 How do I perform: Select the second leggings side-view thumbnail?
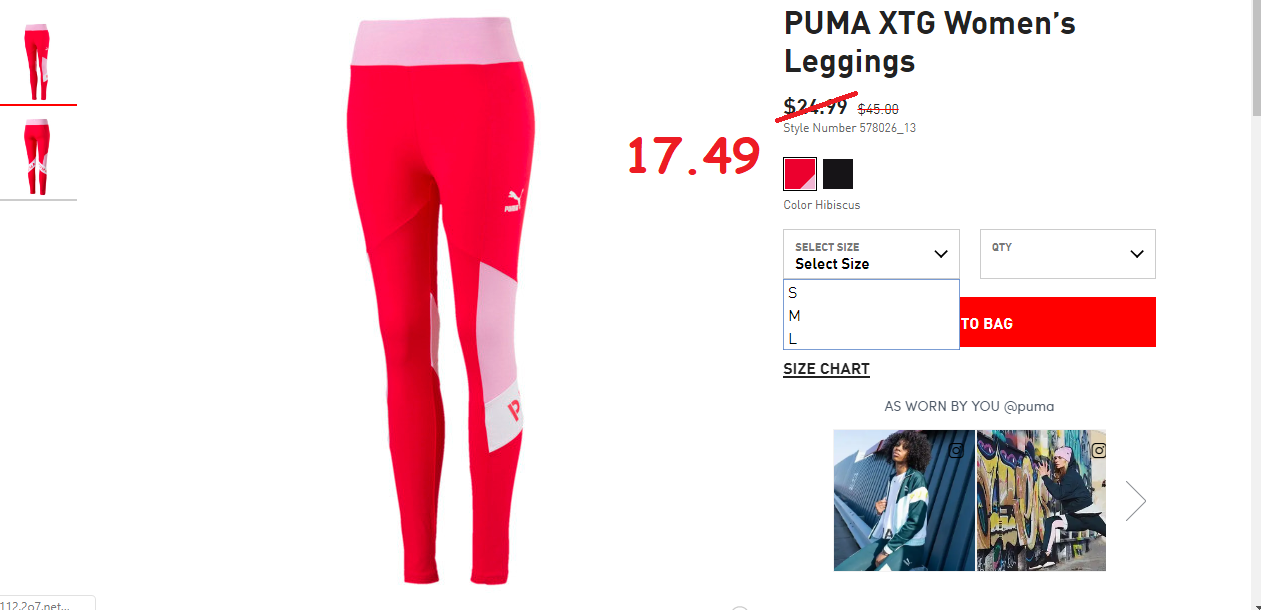(x=38, y=157)
